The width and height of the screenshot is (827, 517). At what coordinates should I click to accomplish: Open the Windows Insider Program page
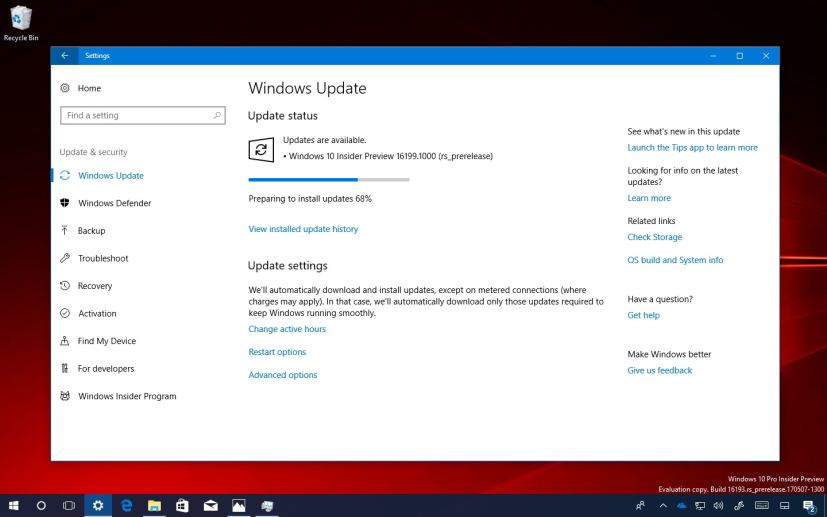coord(127,396)
